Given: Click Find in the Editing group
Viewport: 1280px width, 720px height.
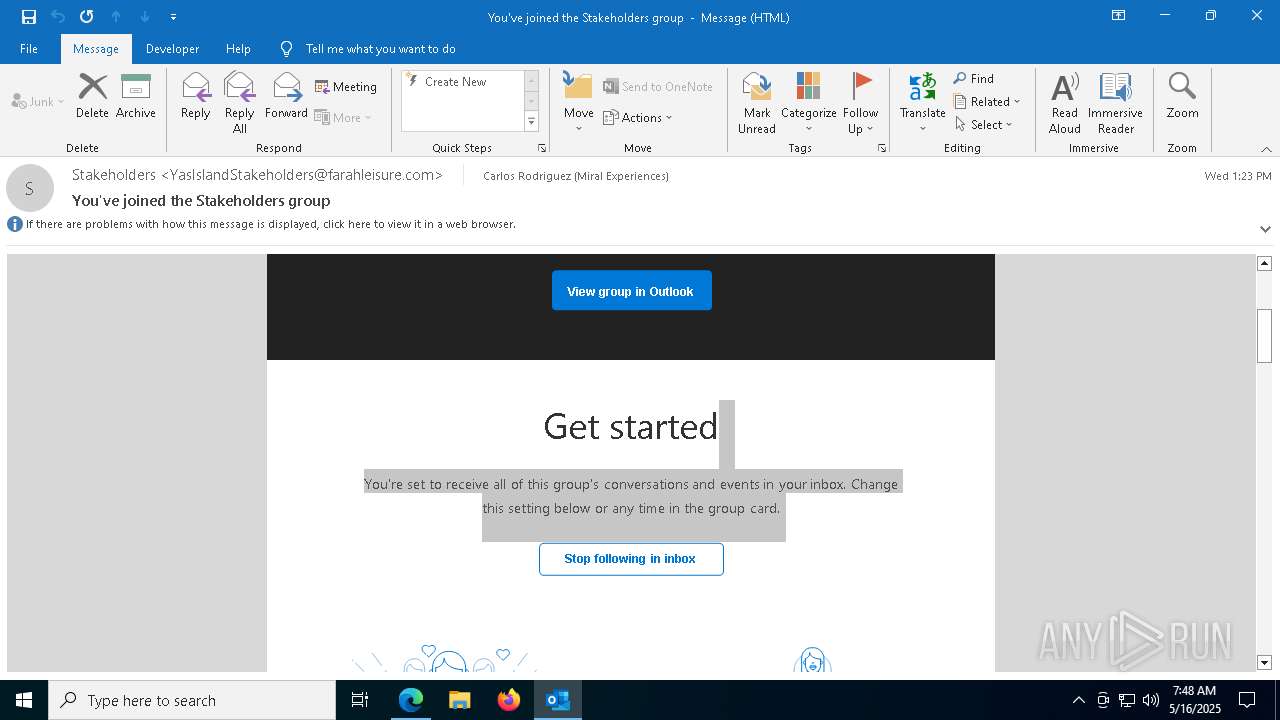Looking at the screenshot, I should [x=974, y=79].
